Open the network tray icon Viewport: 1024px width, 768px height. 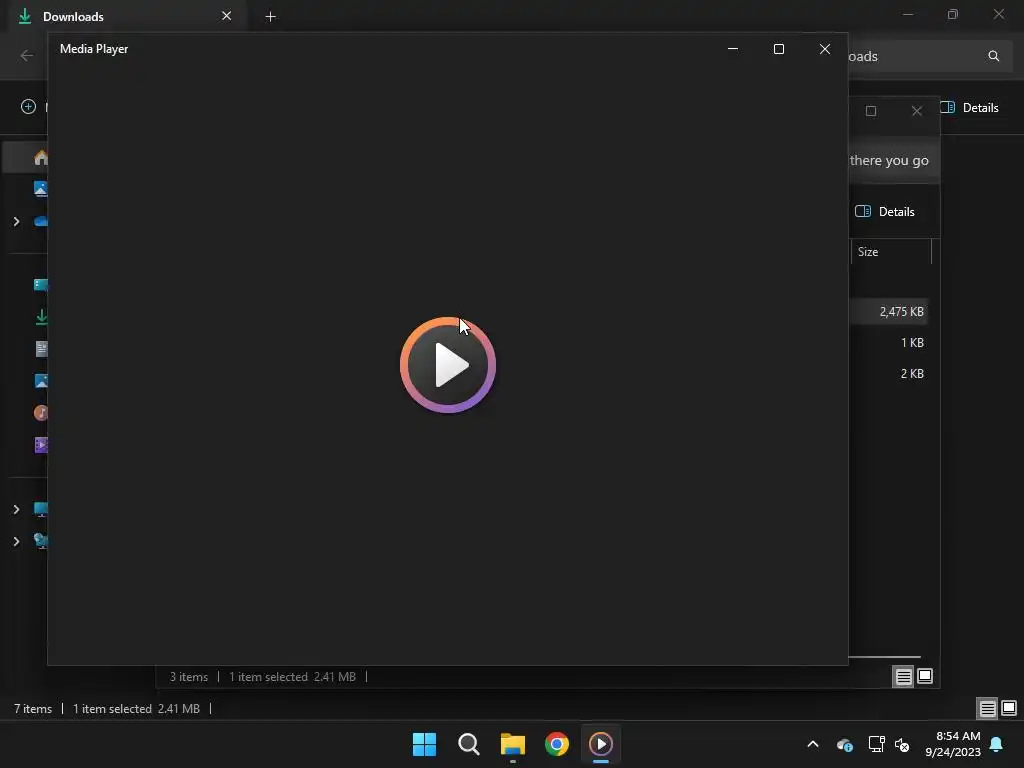click(x=876, y=744)
